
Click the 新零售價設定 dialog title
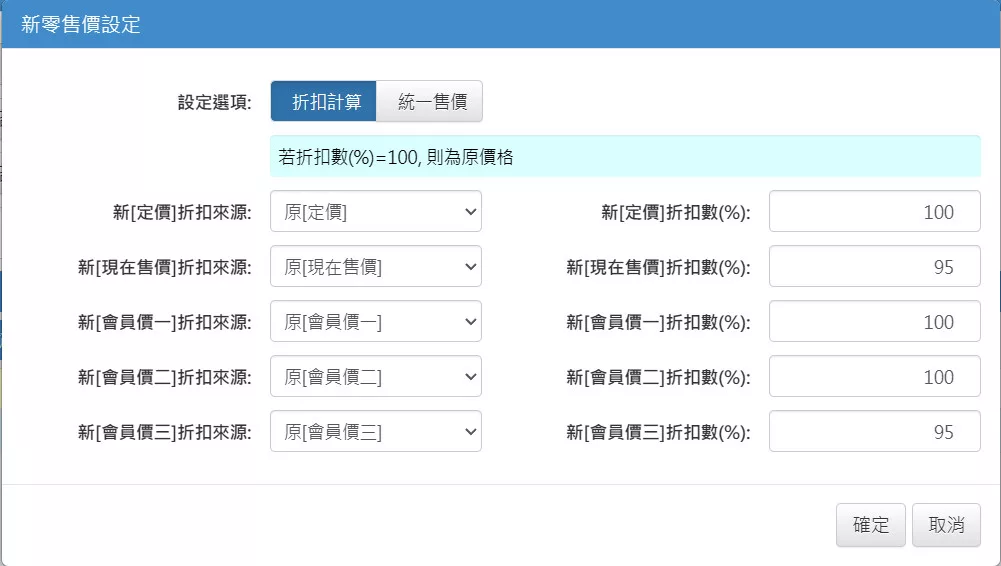pyautogui.click(x=81, y=25)
